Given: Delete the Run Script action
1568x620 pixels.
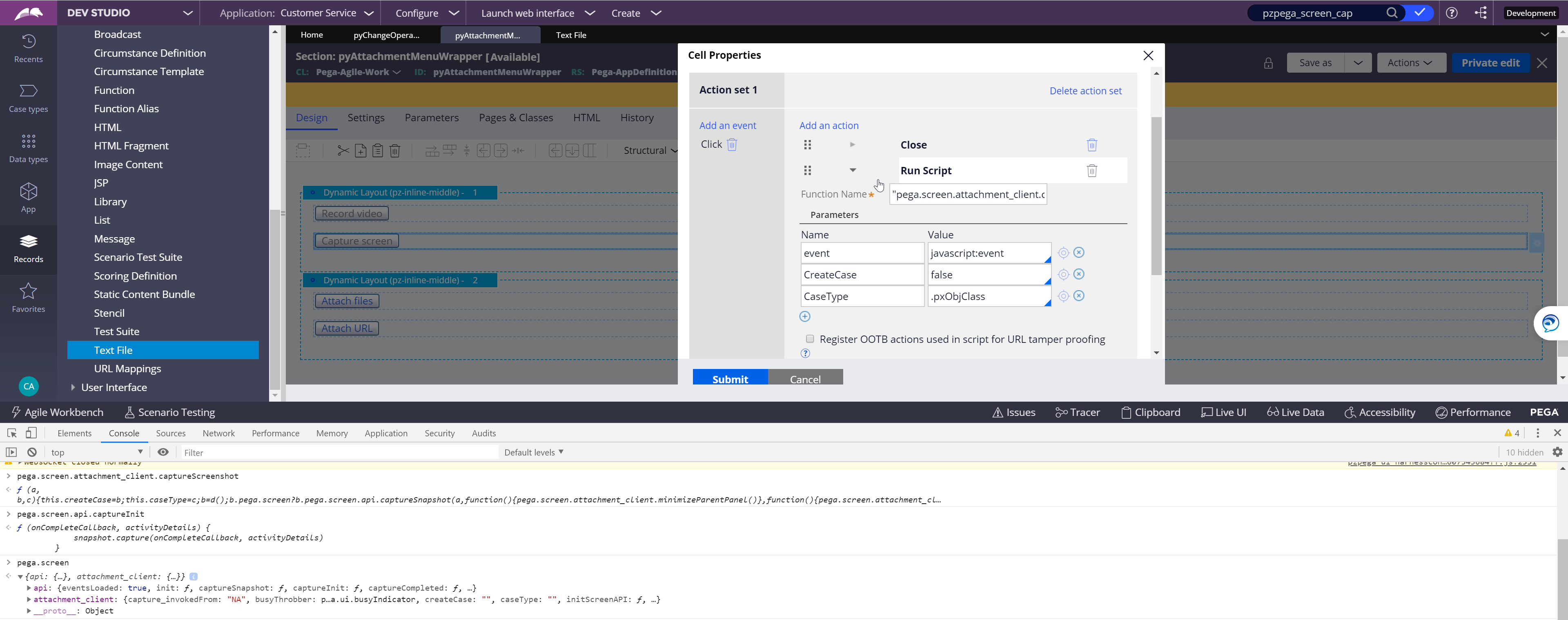Looking at the screenshot, I should point(1092,170).
